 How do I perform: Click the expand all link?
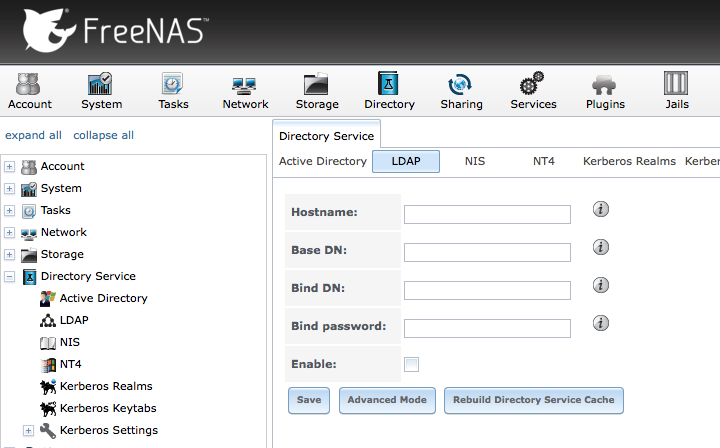[x=33, y=135]
